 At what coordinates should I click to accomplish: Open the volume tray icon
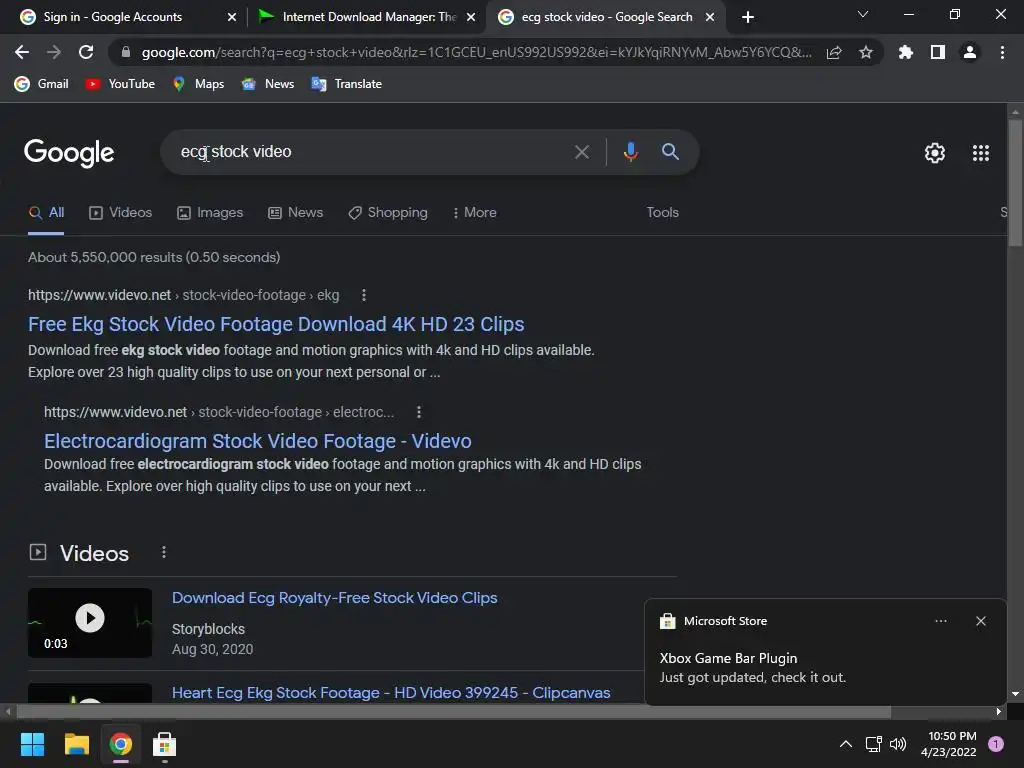(898, 744)
